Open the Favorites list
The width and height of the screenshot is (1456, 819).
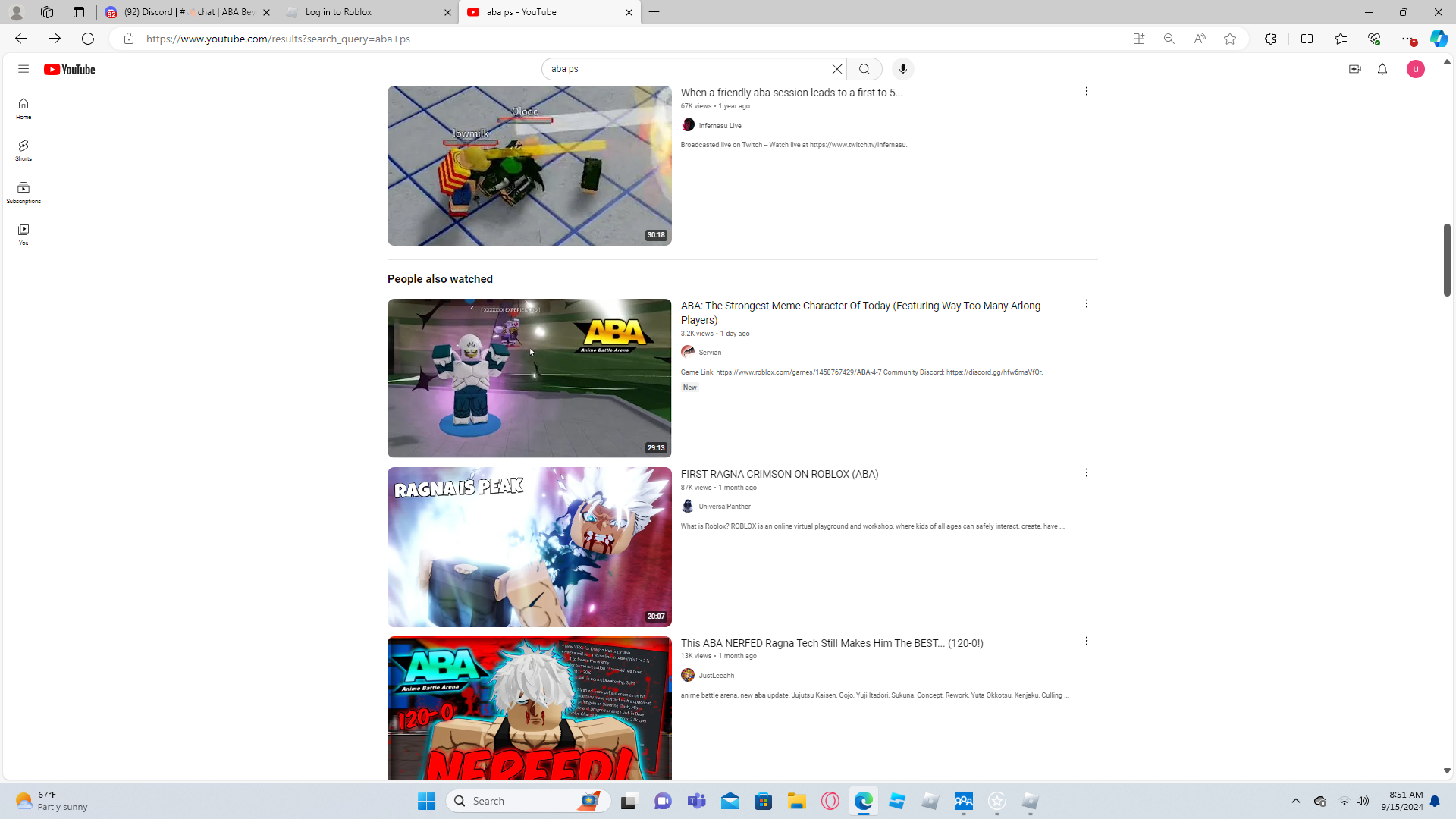click(x=1341, y=39)
